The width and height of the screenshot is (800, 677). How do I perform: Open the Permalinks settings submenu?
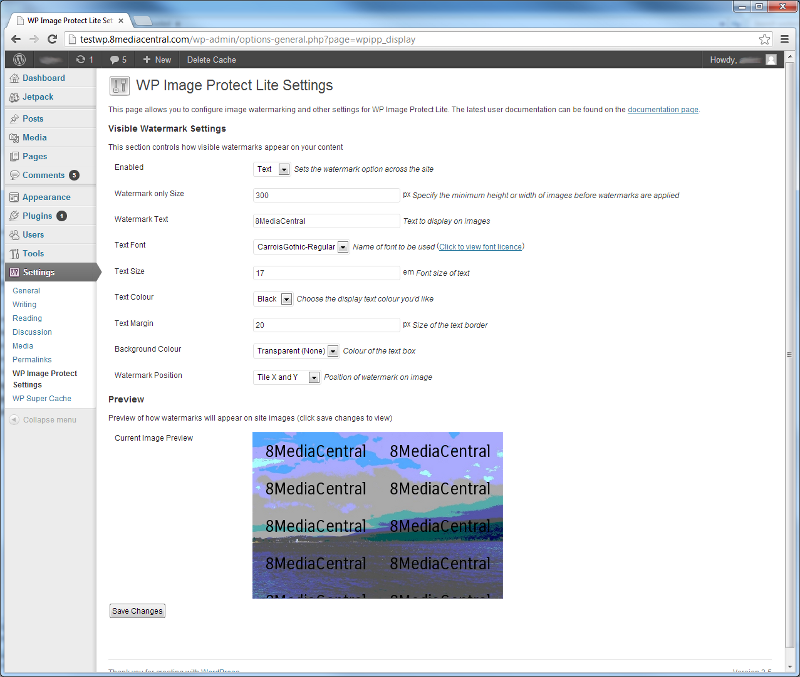click(32, 360)
